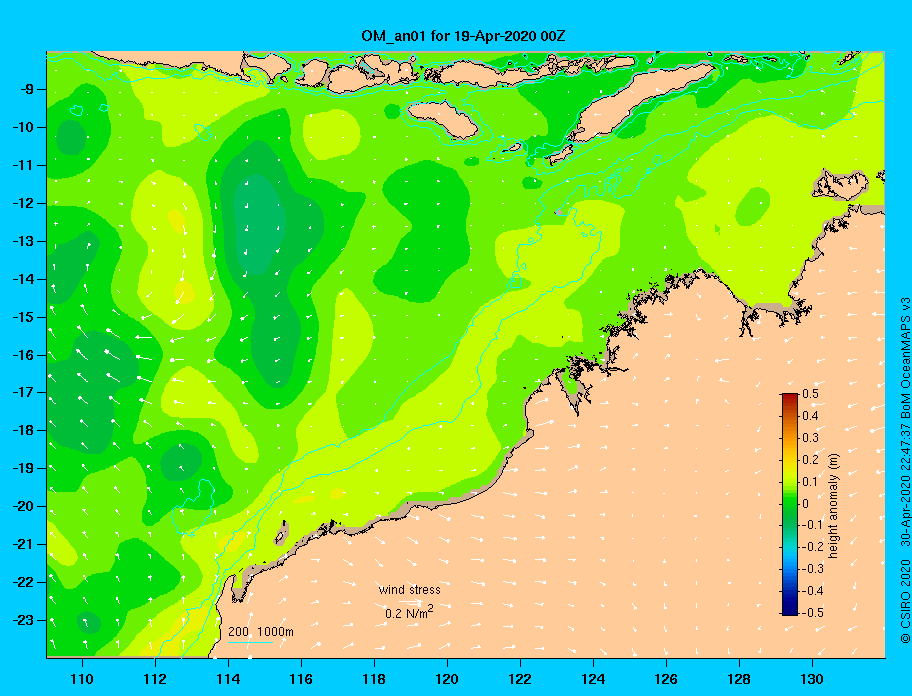The image size is (912, 696).
Task: Click latitude label '-23'
Action: tap(23, 620)
